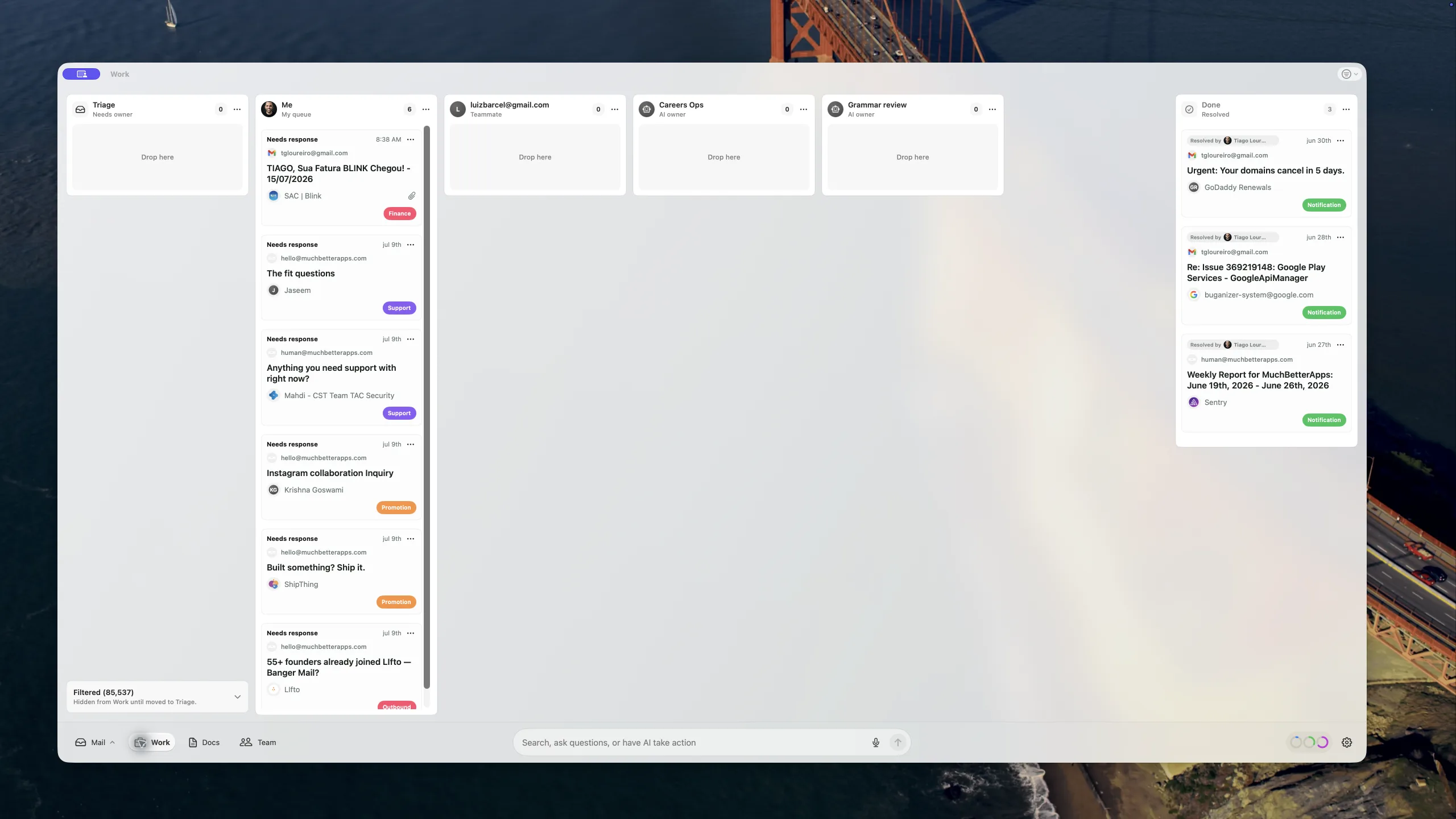Open options for Instagram collaboration Inquiry card
The height and width of the screenshot is (819, 1456).
[x=411, y=444]
